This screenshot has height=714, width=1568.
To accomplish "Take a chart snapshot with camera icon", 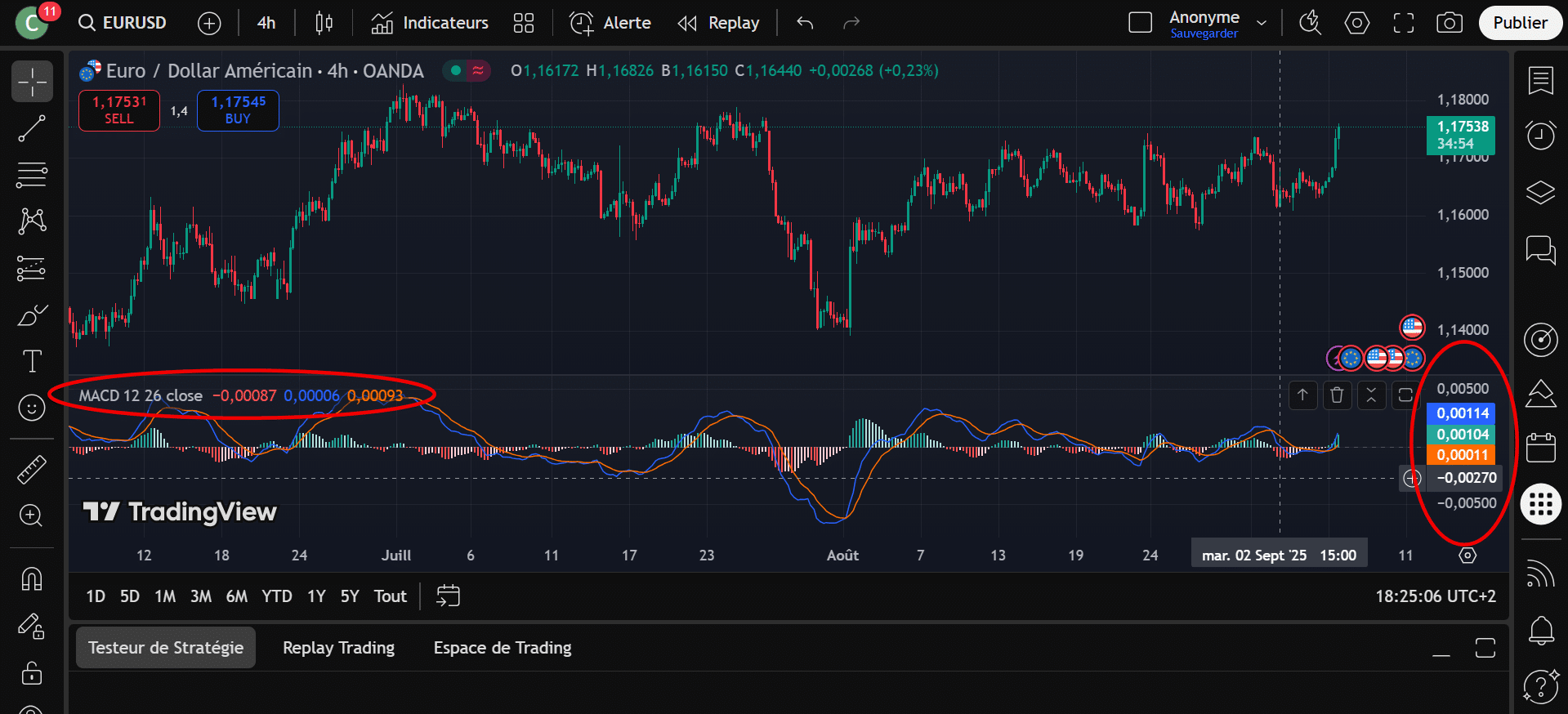I will pos(1450,23).
